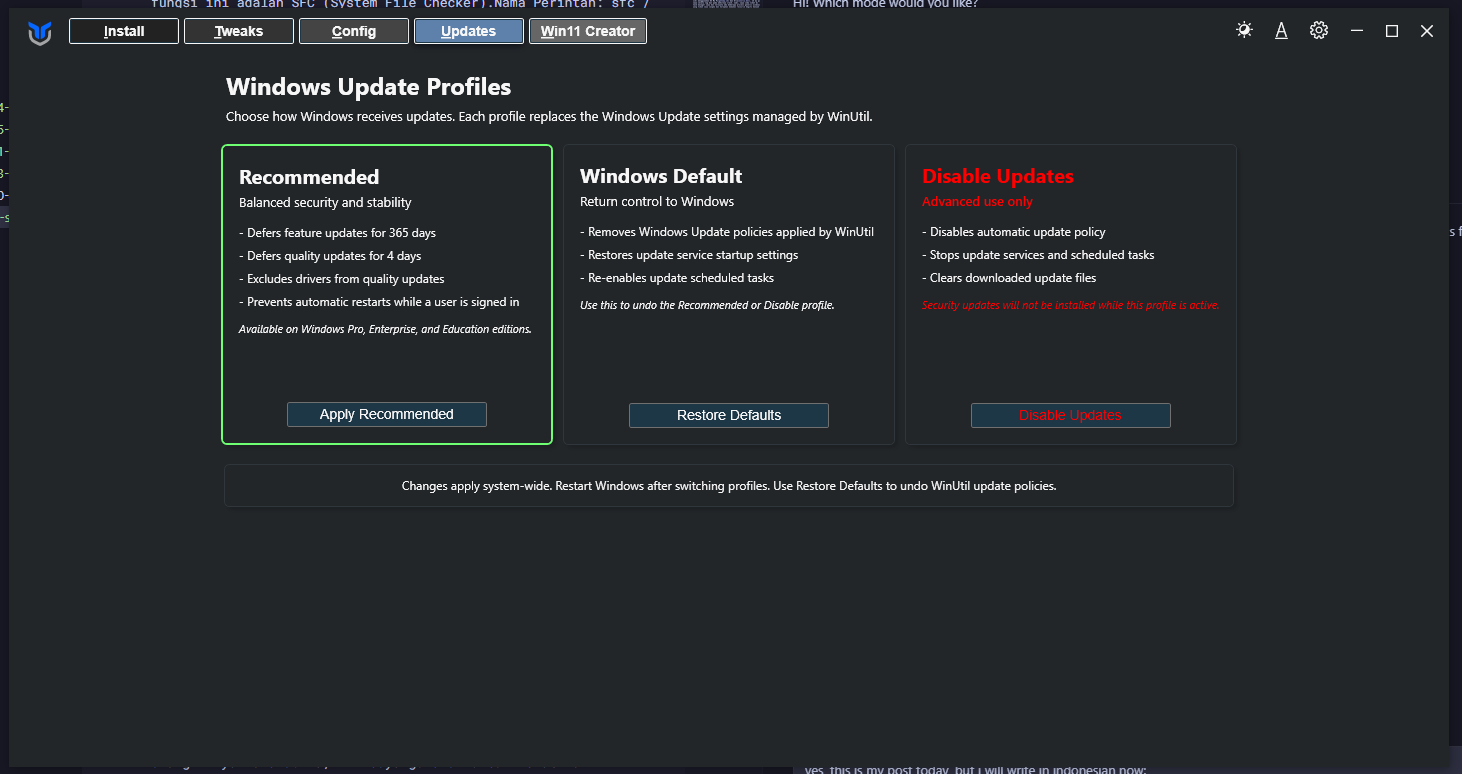
Task: Click 'Return control to Windows' subtitle
Action: pyautogui.click(x=657, y=202)
